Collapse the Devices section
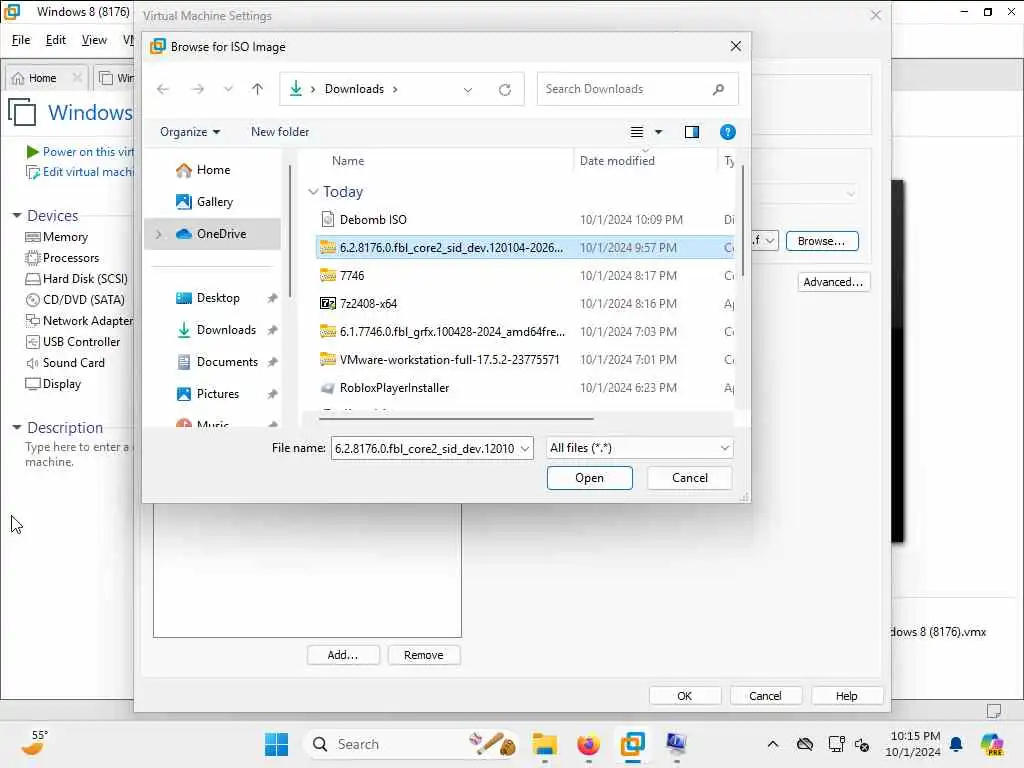This screenshot has height=768, width=1024. 17,216
